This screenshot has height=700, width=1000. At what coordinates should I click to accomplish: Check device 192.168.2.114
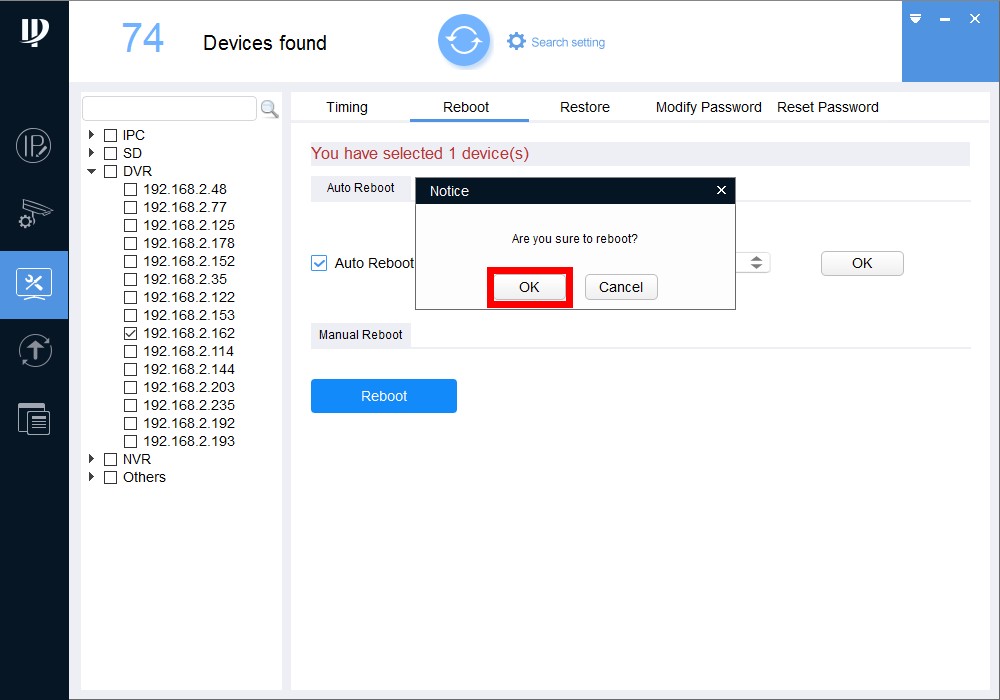[x=130, y=351]
